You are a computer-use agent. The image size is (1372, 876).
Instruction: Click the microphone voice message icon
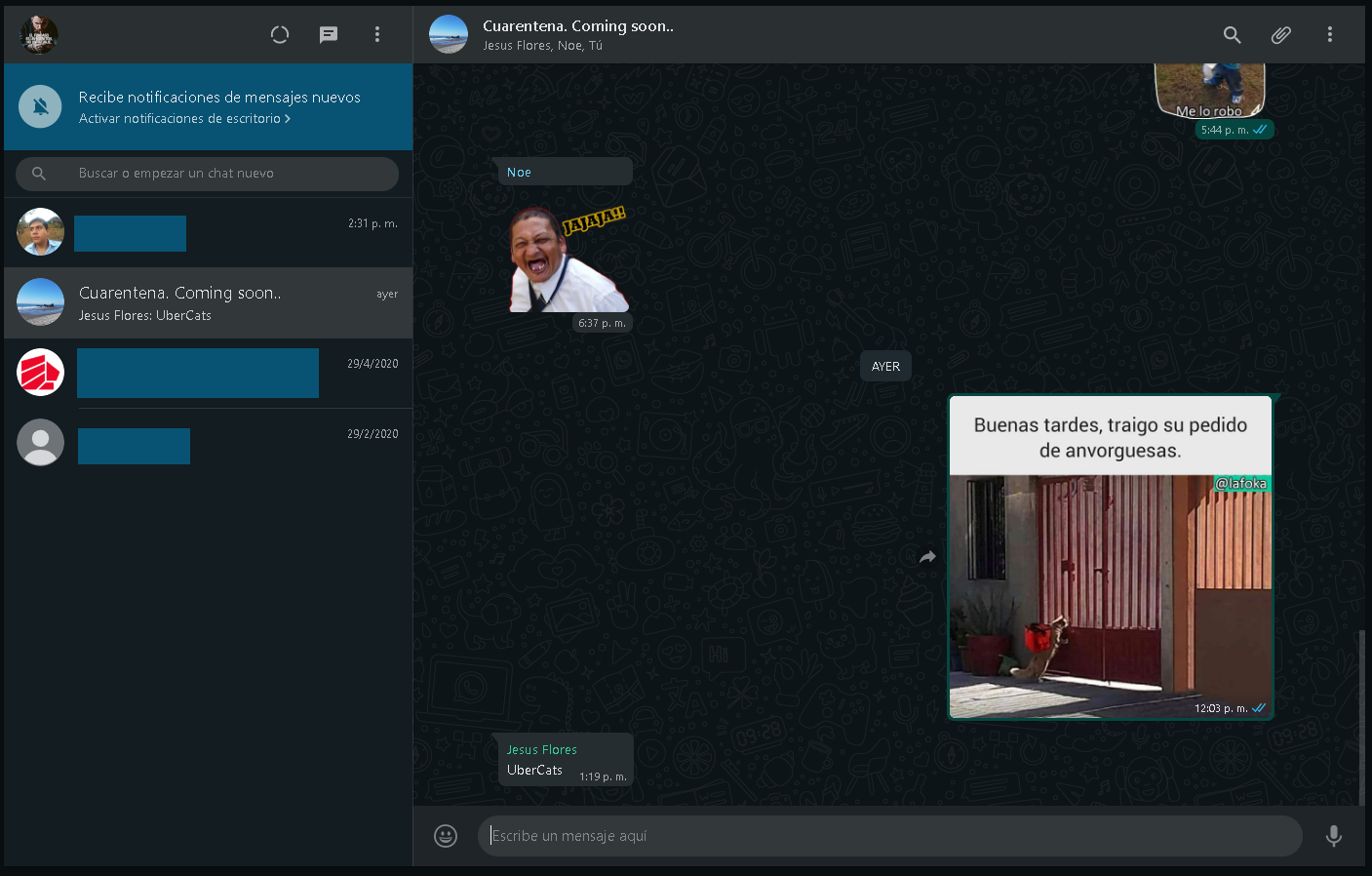point(1334,836)
